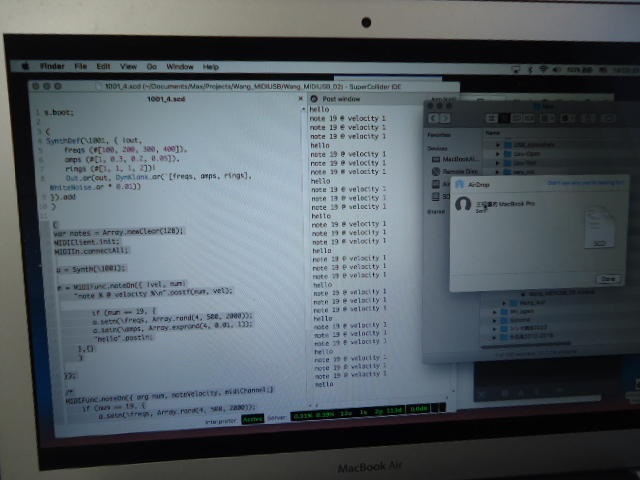
Task: Open the Apple menu
Action: [x=25, y=66]
